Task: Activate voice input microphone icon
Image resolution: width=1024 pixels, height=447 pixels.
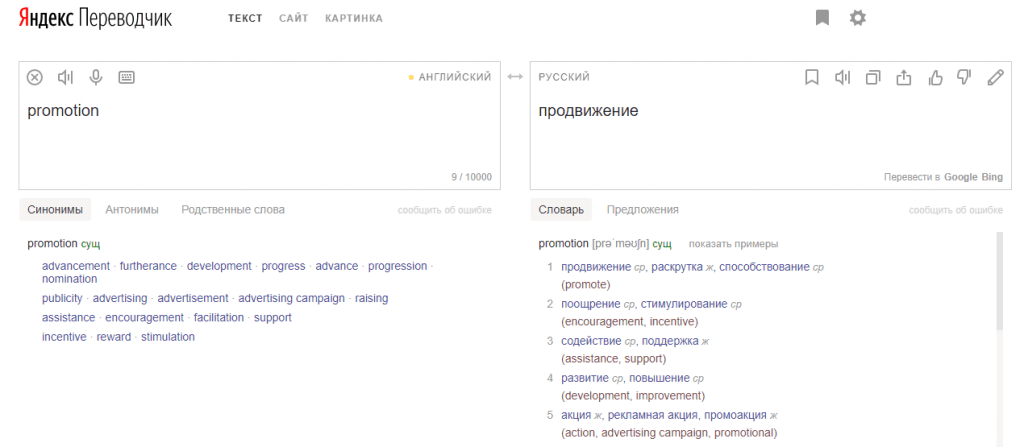Action: tap(96, 78)
